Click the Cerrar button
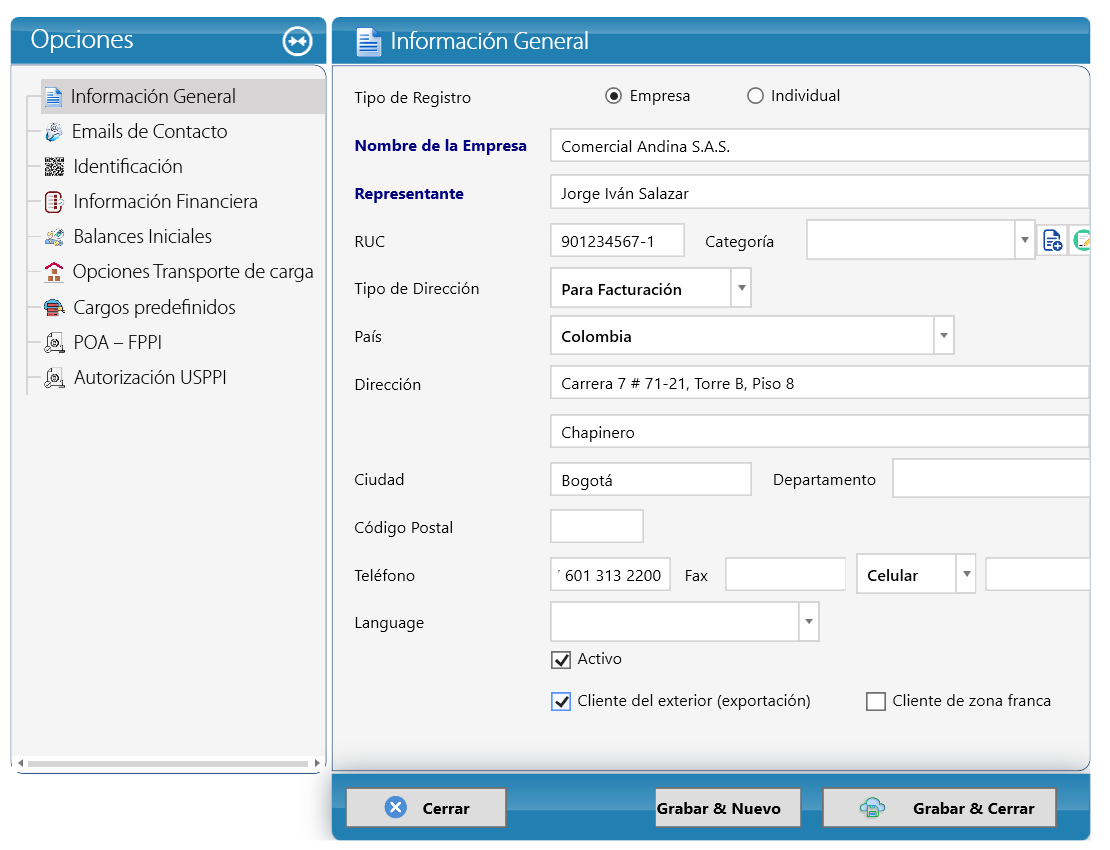 426,808
